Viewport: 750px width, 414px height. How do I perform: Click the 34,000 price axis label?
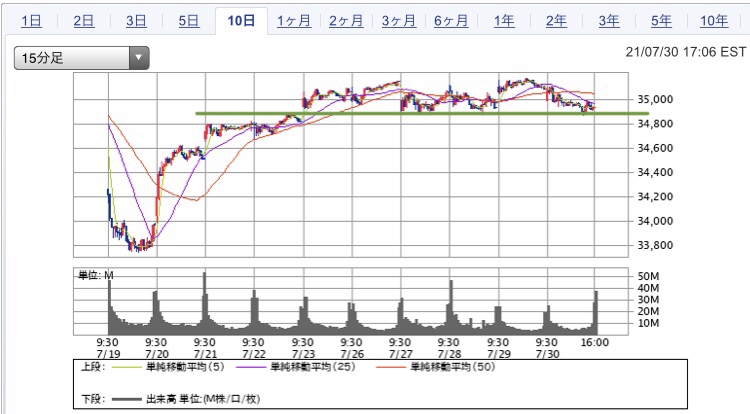(x=655, y=221)
